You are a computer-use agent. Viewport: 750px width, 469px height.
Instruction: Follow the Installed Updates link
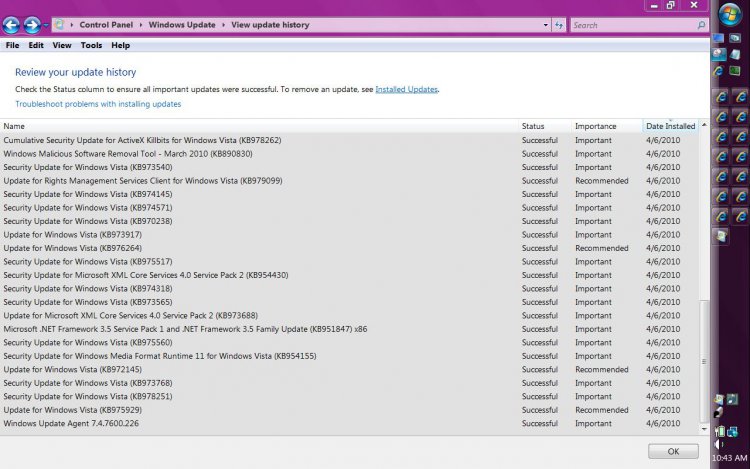[x=407, y=89]
